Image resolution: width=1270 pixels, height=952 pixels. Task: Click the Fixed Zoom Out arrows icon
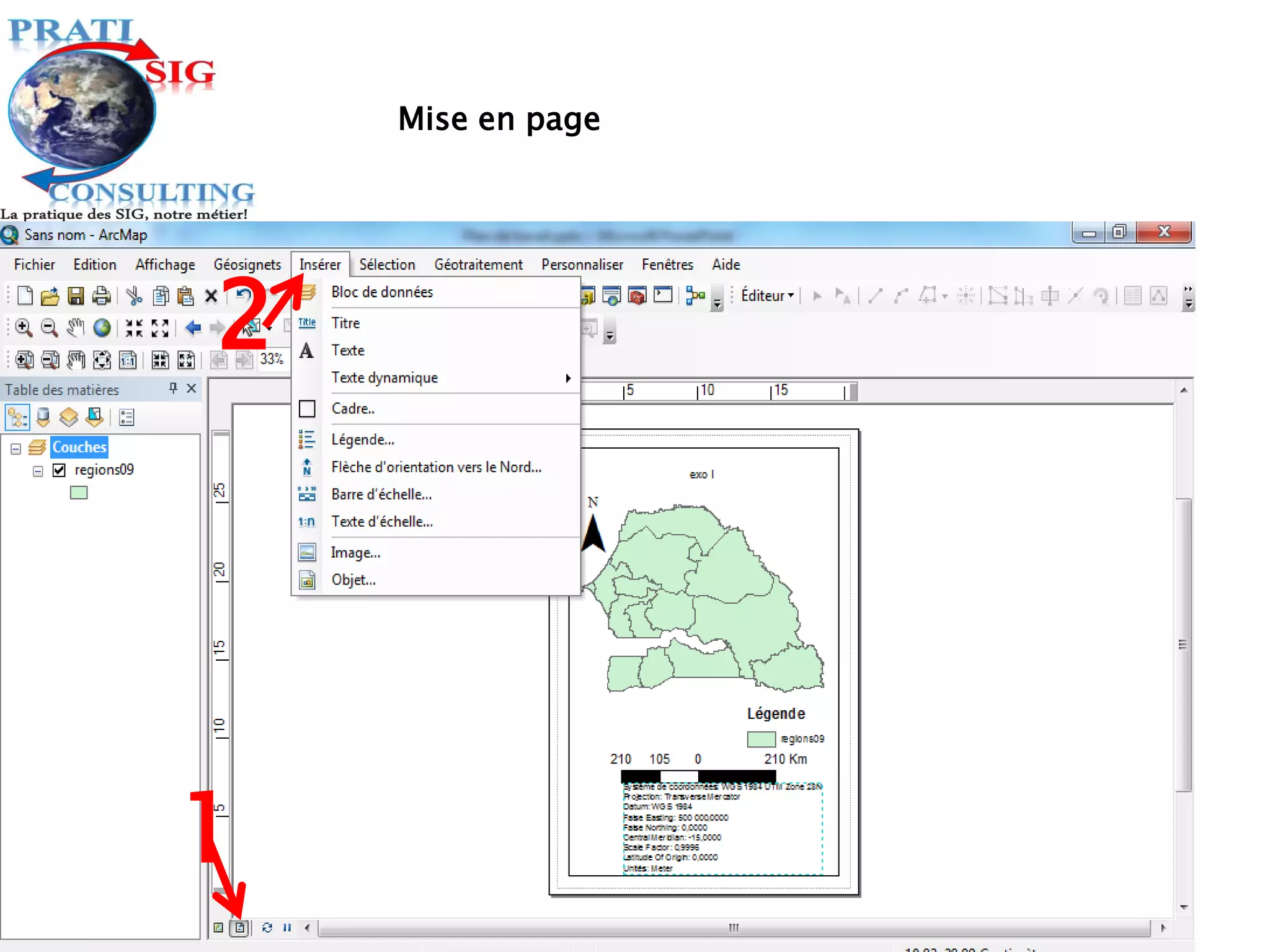point(160,328)
